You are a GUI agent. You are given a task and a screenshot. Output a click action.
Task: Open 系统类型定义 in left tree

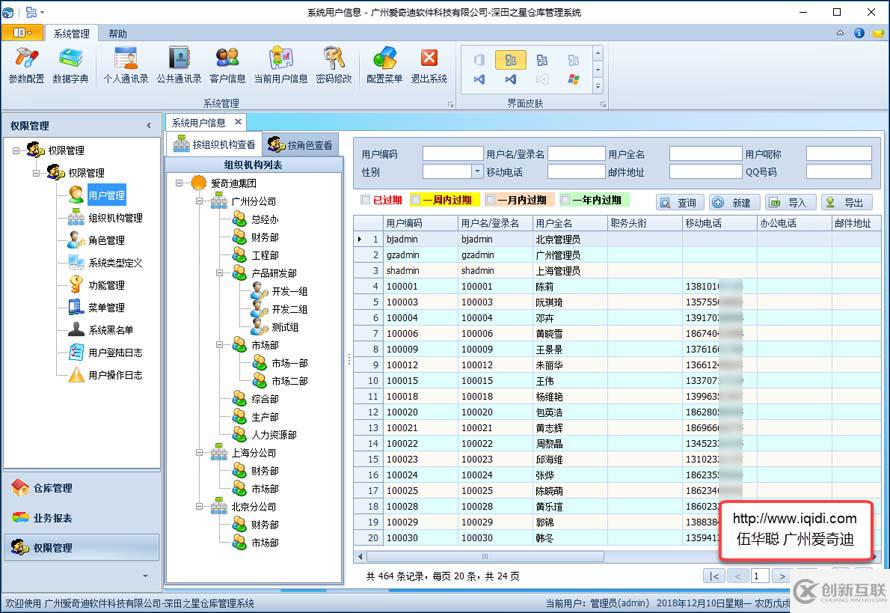(115, 263)
